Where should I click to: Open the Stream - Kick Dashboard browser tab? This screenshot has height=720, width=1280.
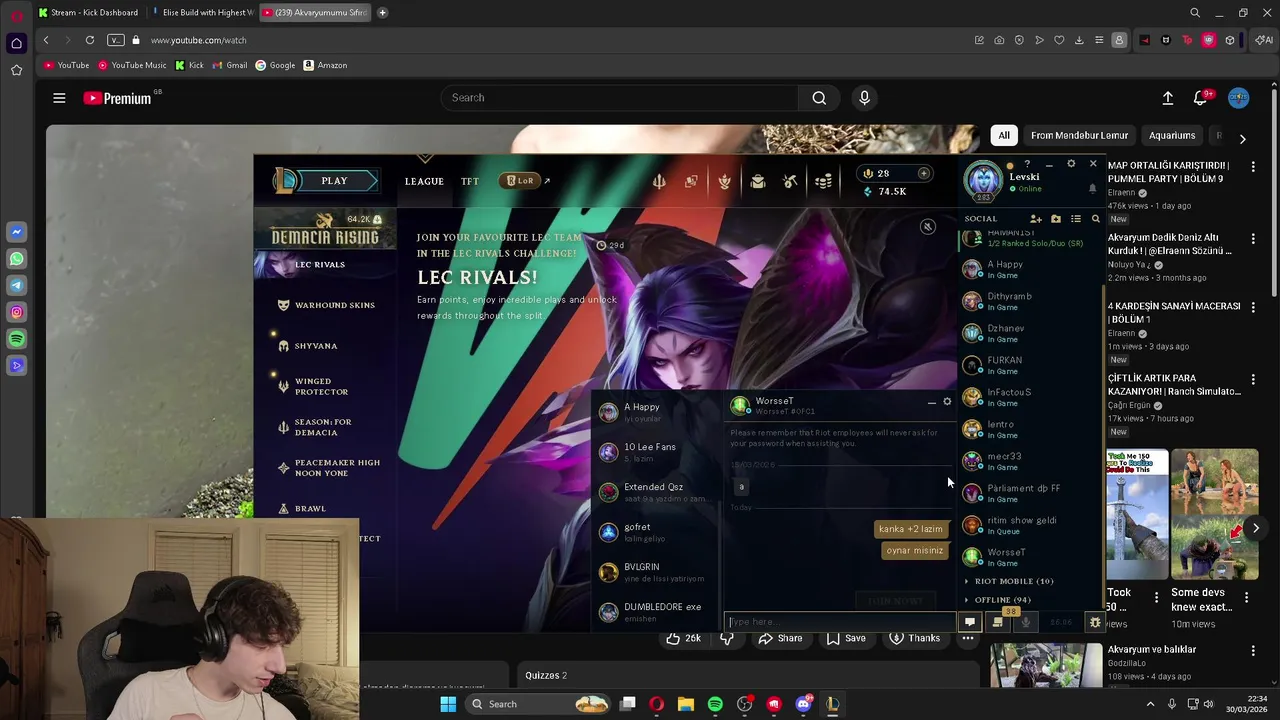tap(89, 13)
